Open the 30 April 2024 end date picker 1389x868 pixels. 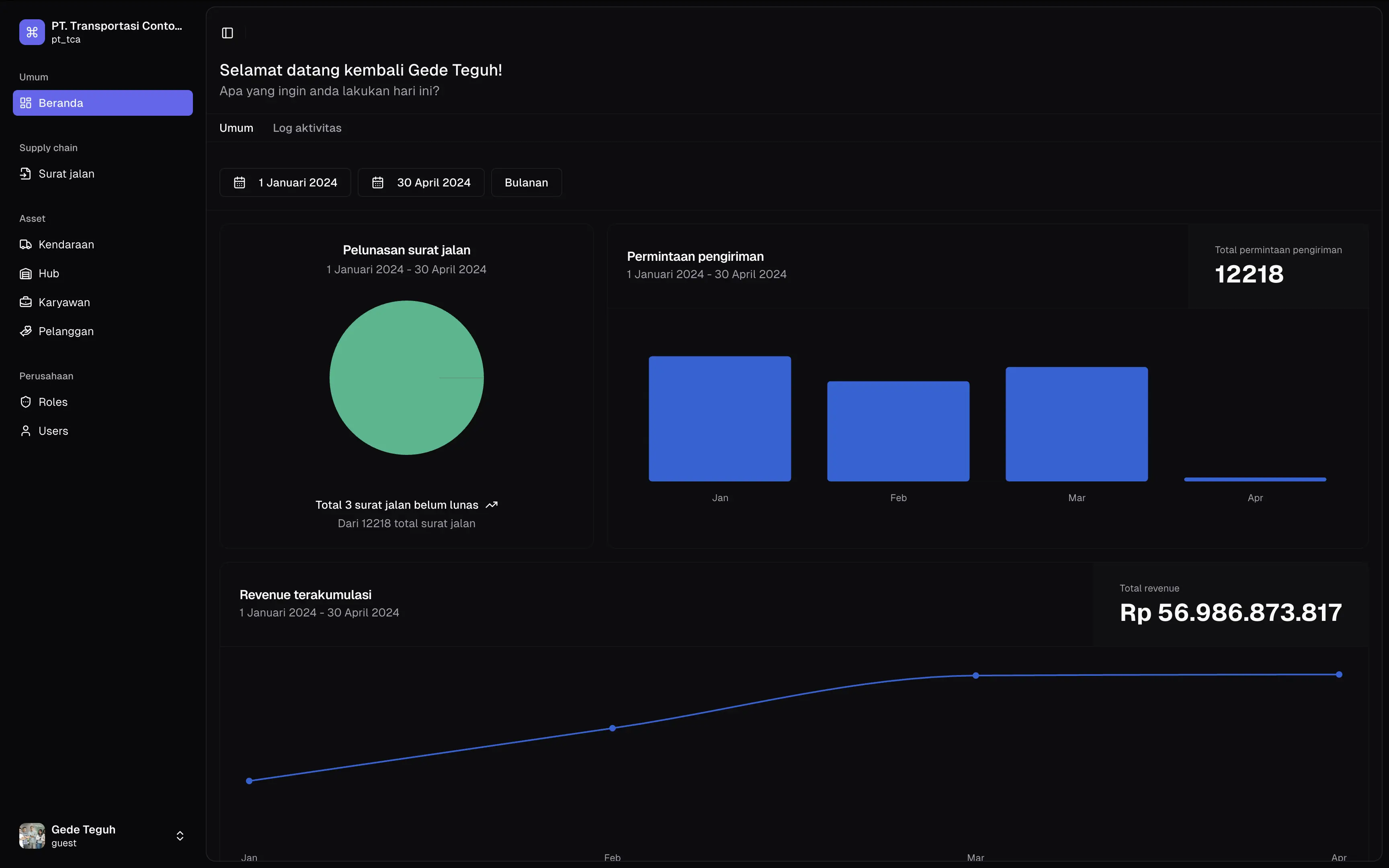pyautogui.click(x=421, y=182)
